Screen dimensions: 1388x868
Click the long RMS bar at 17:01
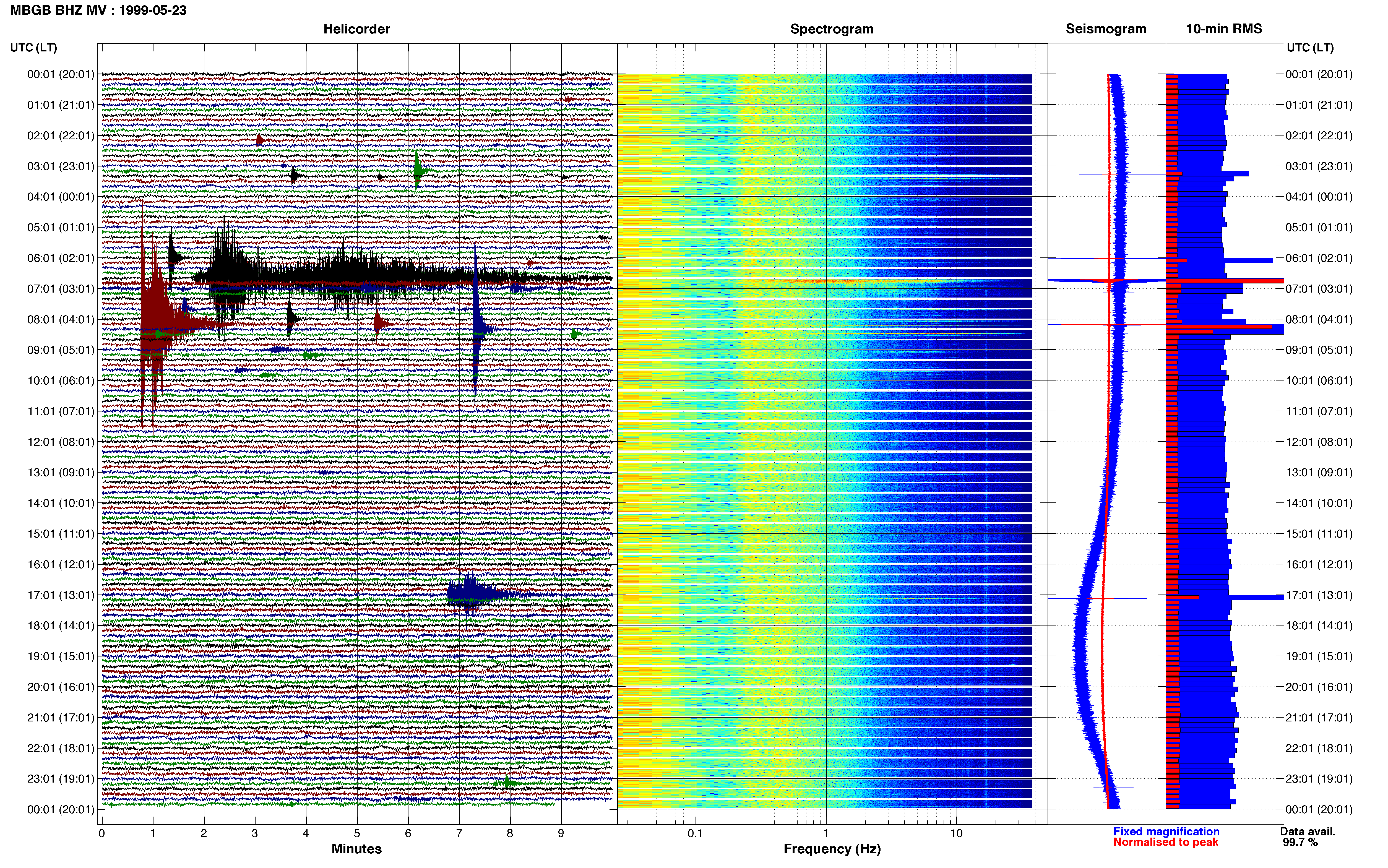click(1226, 598)
